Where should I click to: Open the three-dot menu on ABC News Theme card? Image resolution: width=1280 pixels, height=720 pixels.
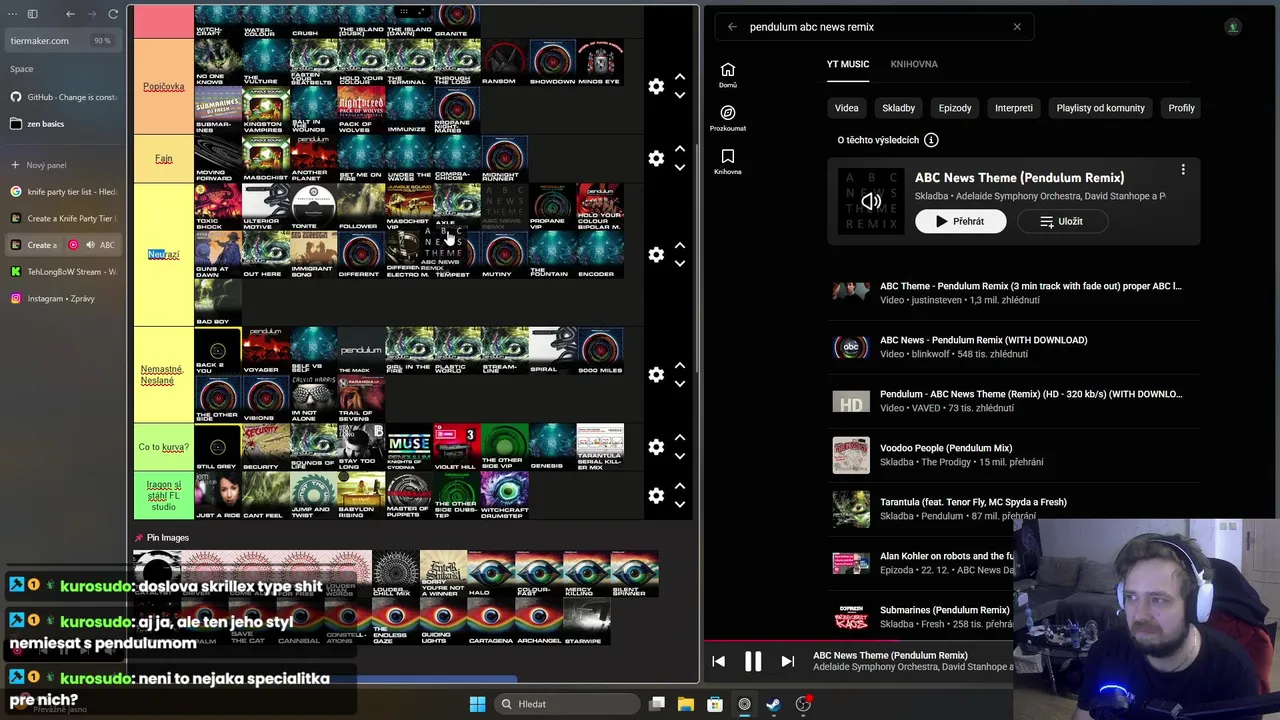(1183, 170)
